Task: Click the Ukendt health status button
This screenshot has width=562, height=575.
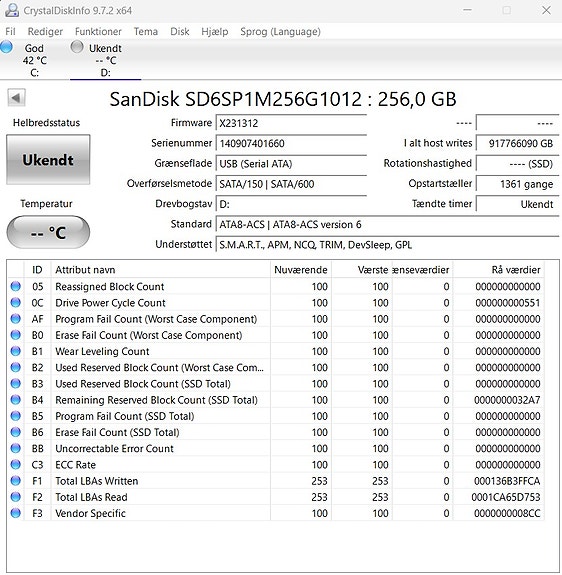Action: point(48,160)
